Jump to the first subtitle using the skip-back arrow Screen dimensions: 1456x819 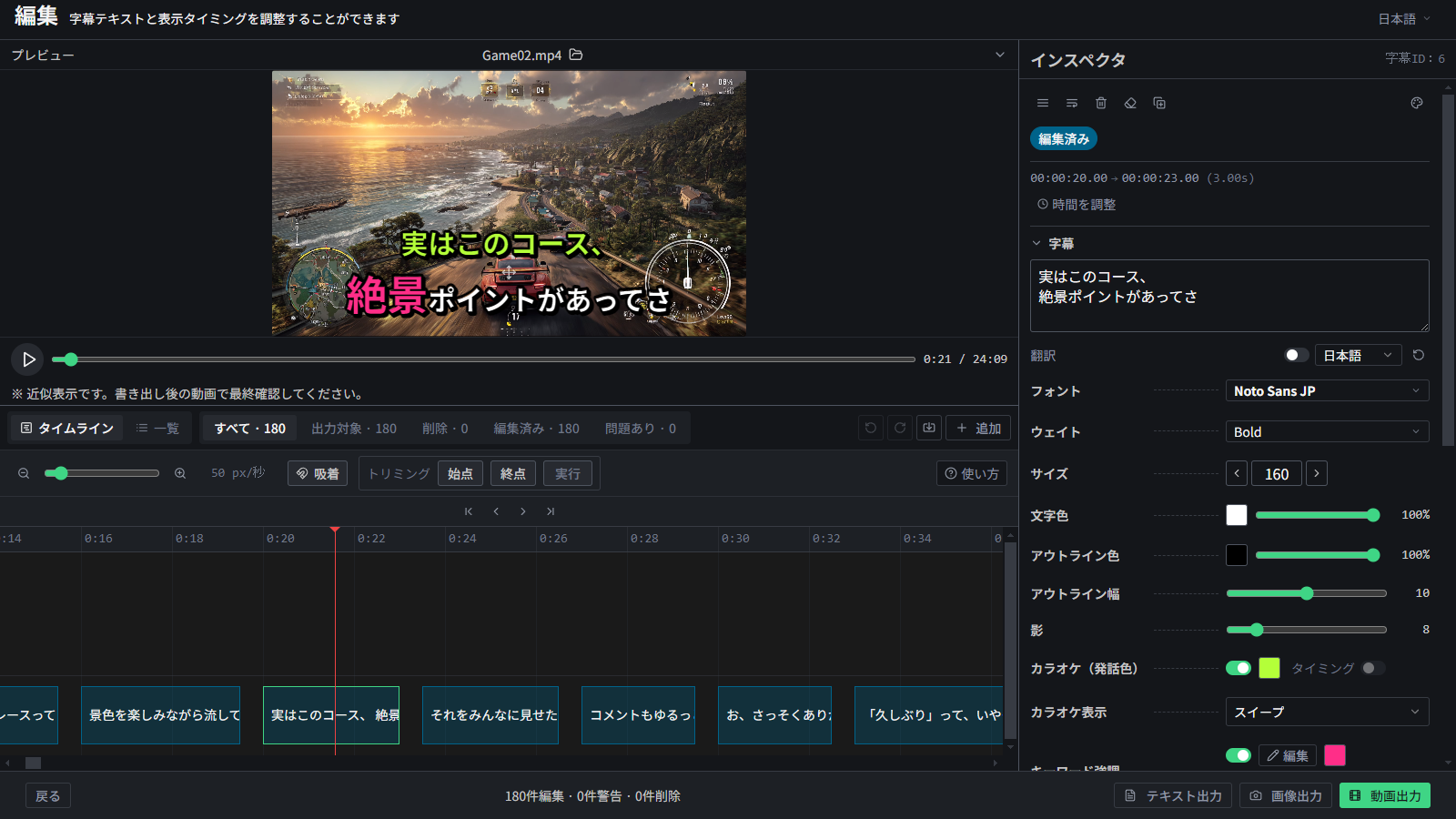point(469,511)
